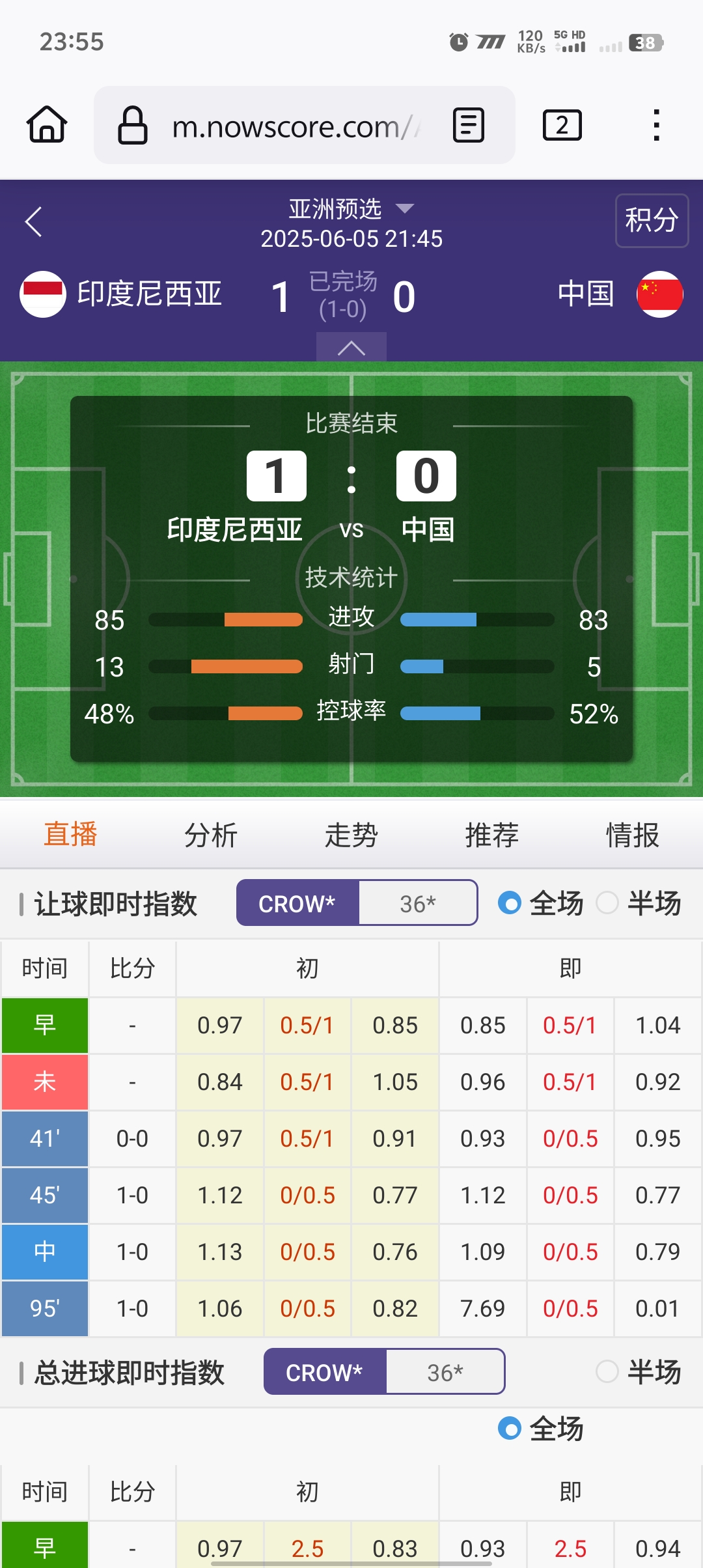Select 全场 radio for handicap index
Screen dimensions: 703x1568
pos(510,903)
